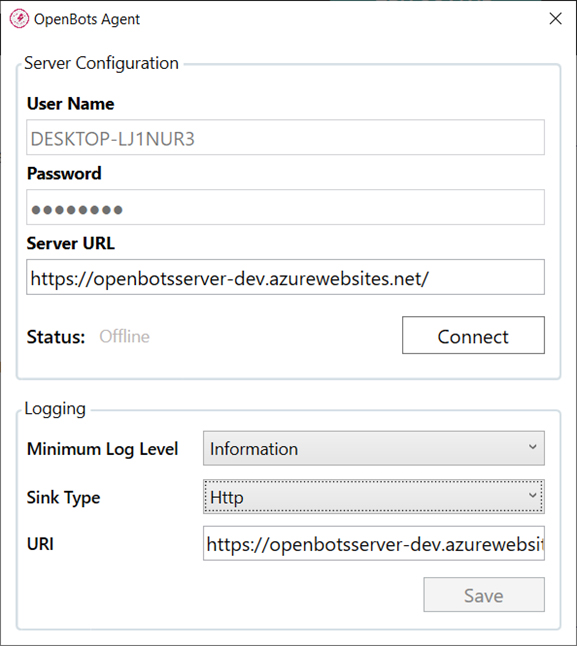
Task: Click the OpenBots Agent logo icon
Action: point(19,19)
